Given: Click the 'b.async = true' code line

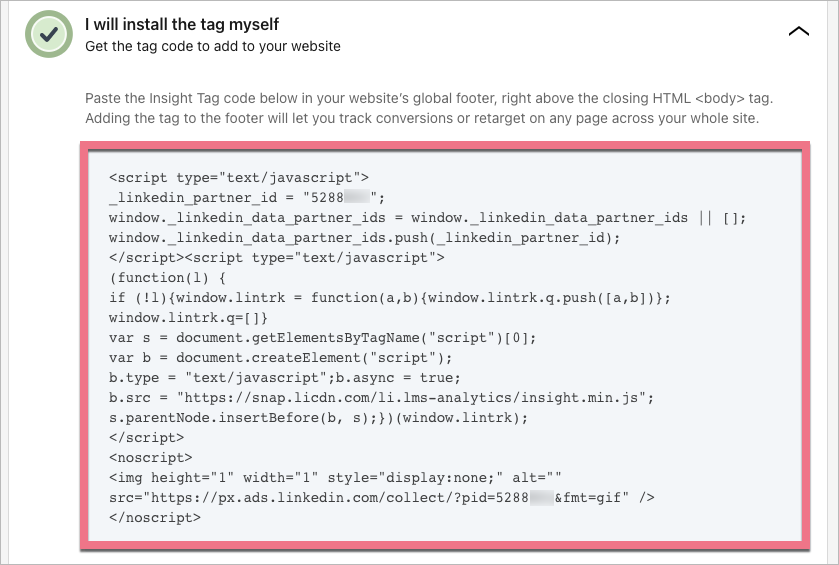Looking at the screenshot, I should [285, 377].
